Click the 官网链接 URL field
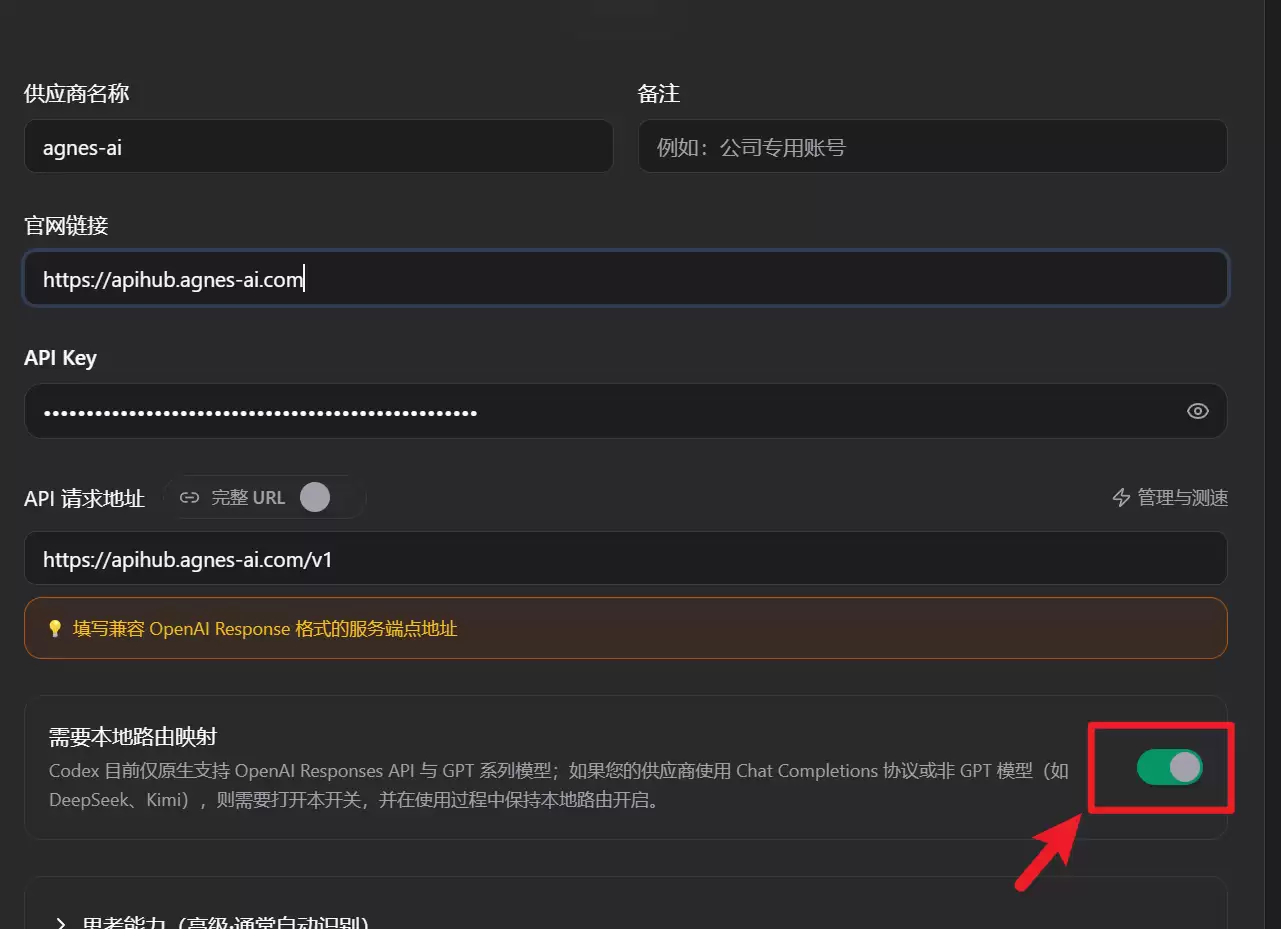 point(626,278)
